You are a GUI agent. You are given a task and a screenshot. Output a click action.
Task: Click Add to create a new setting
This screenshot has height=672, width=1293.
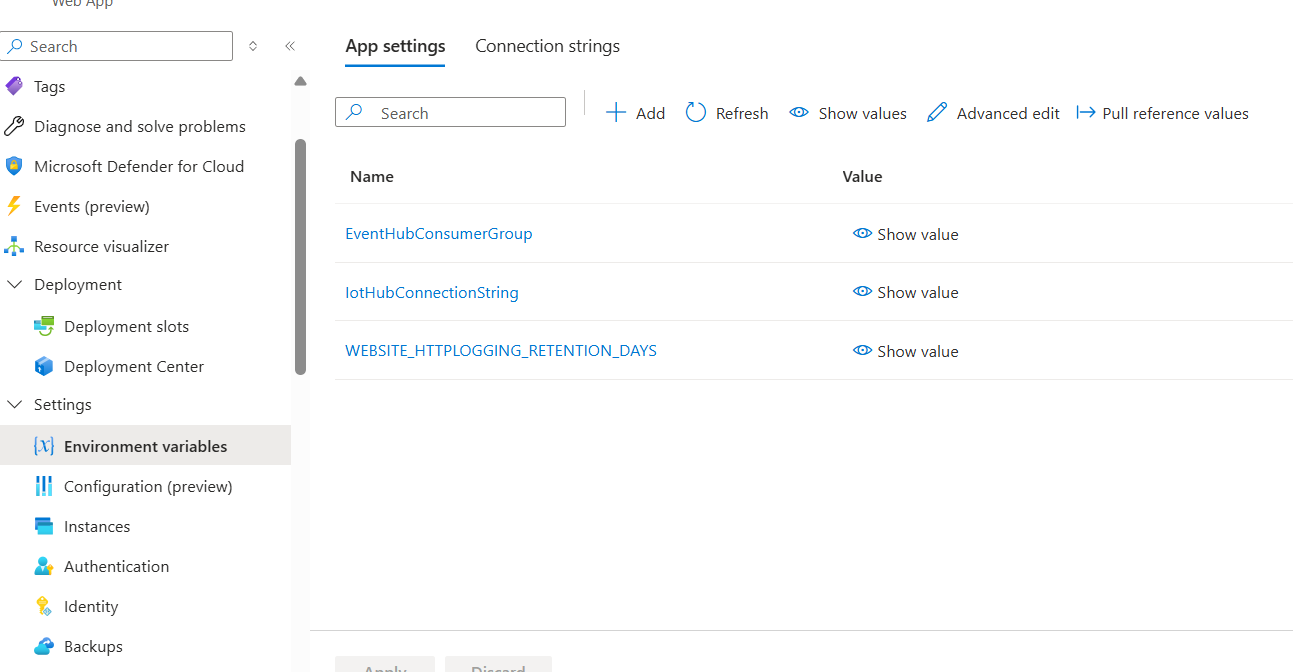pos(635,113)
